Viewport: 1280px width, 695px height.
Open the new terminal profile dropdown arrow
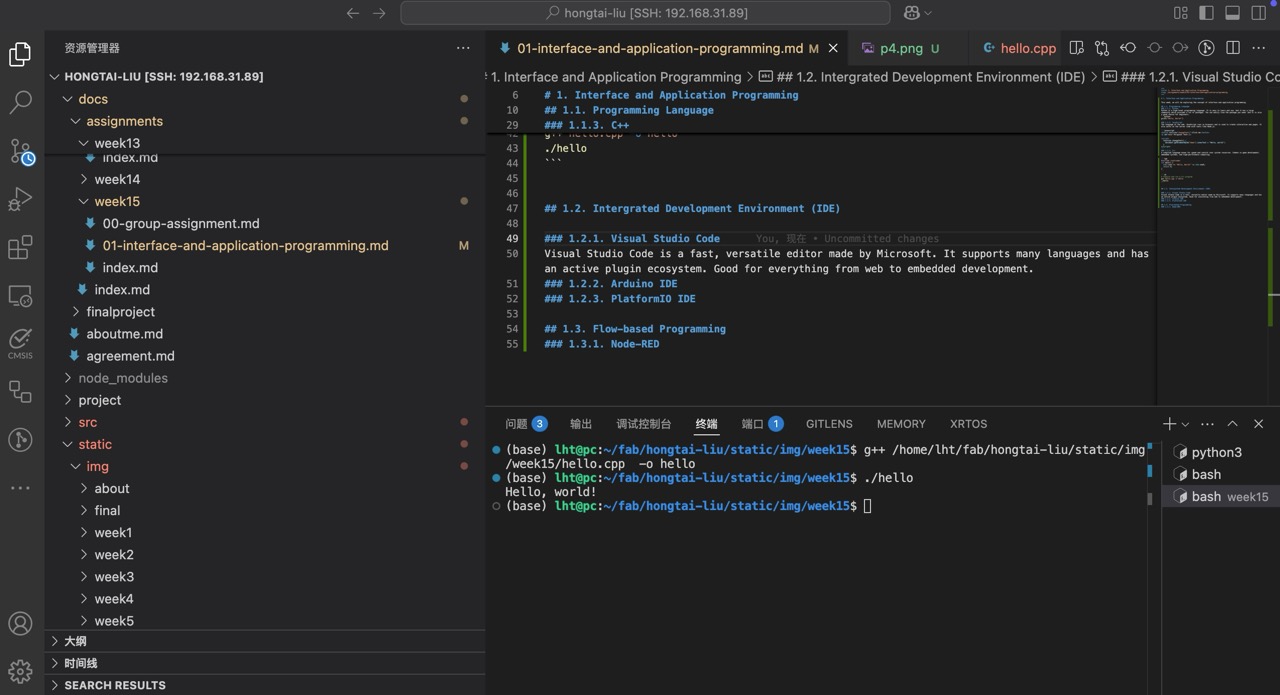(1185, 424)
